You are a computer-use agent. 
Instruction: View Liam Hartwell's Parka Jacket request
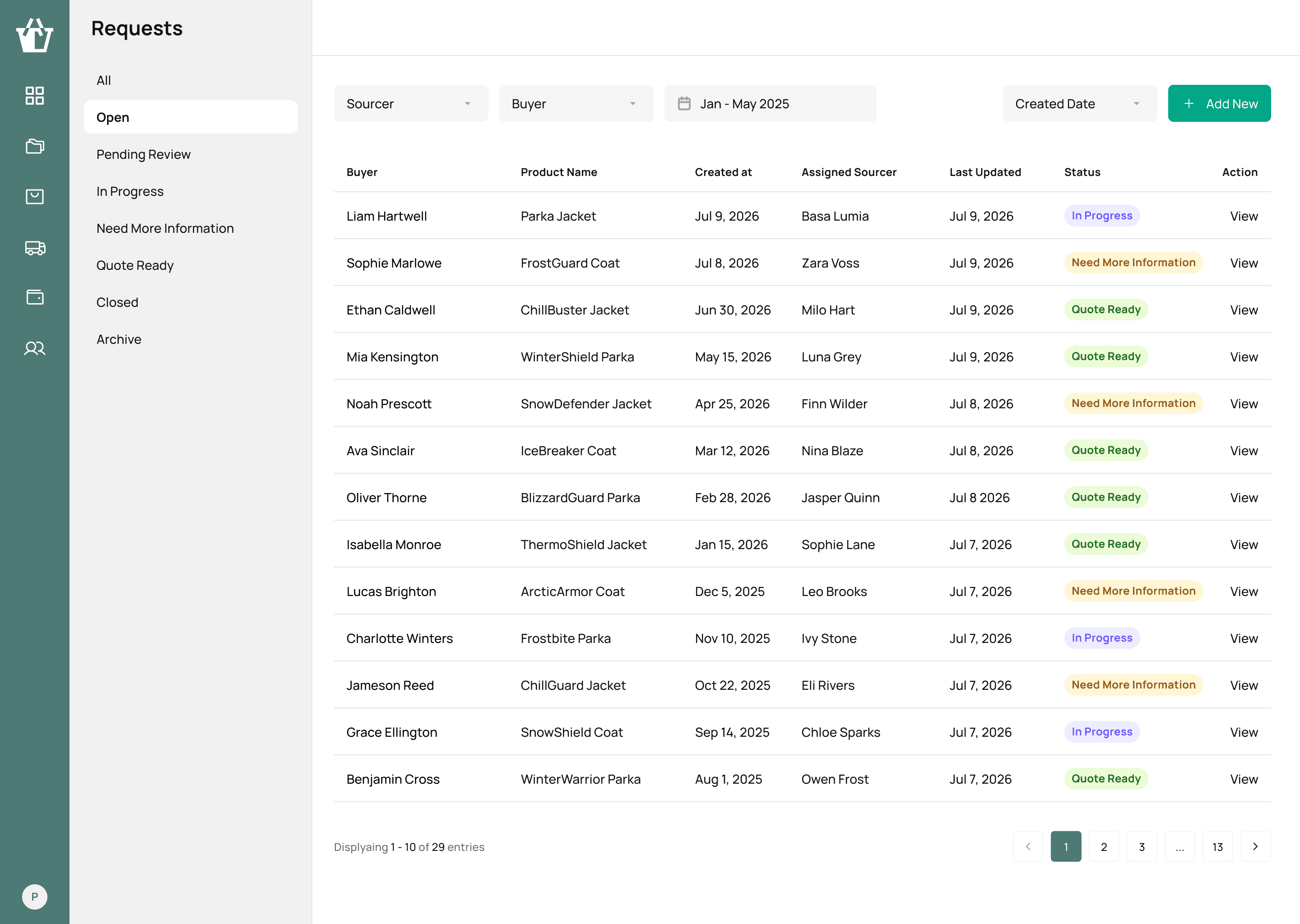1244,216
